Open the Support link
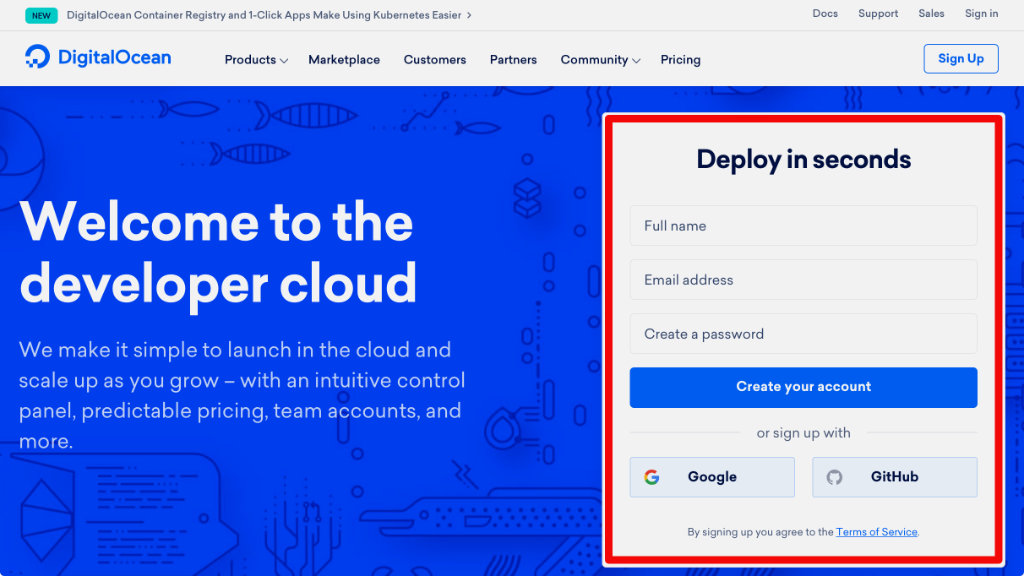Screen dimensions: 1024x576 878,14
